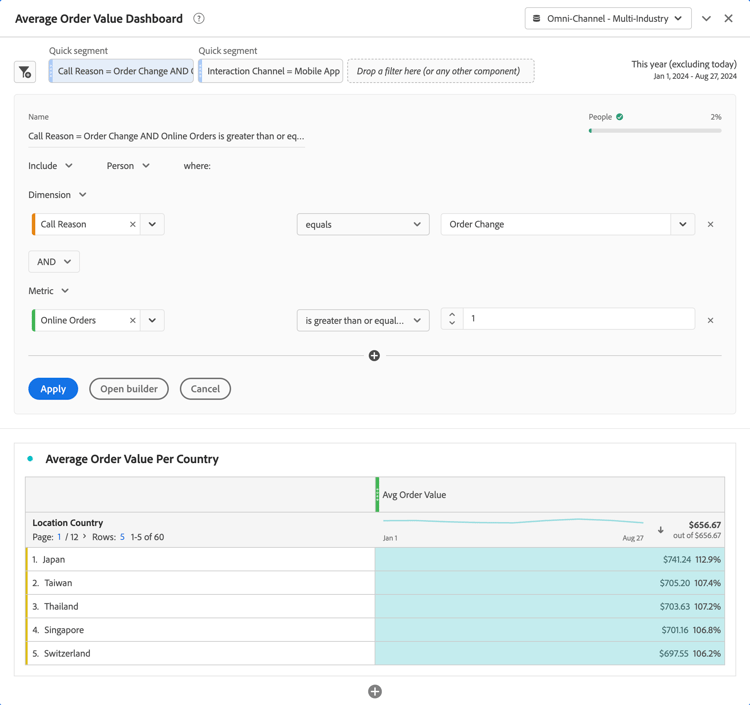Select the Japan row
Screen dimensions: 750x705
[200, 560]
